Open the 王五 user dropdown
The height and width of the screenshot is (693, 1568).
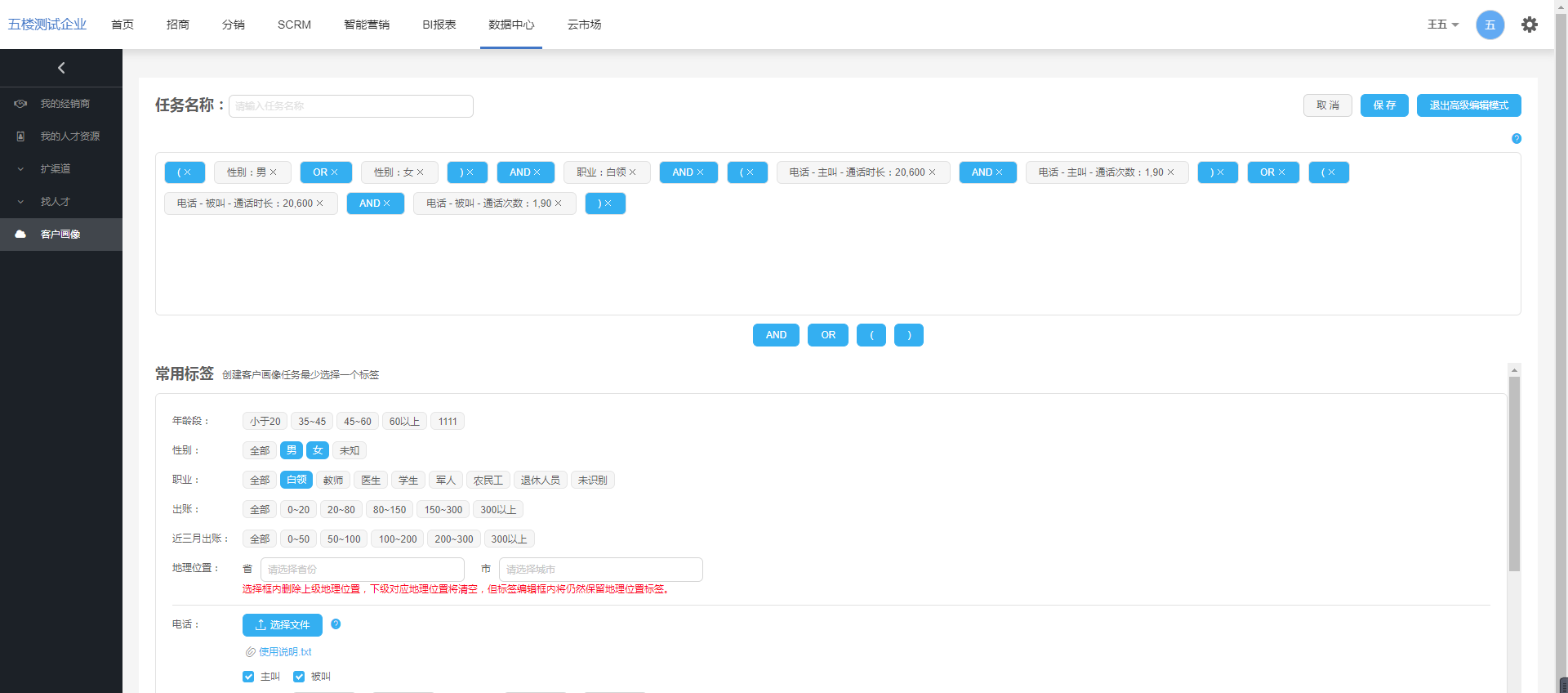click(x=1442, y=25)
